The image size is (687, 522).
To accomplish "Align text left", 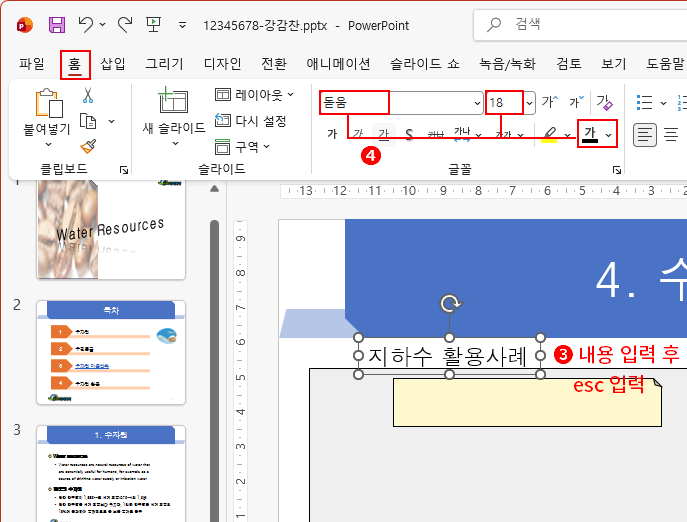I will coord(645,135).
